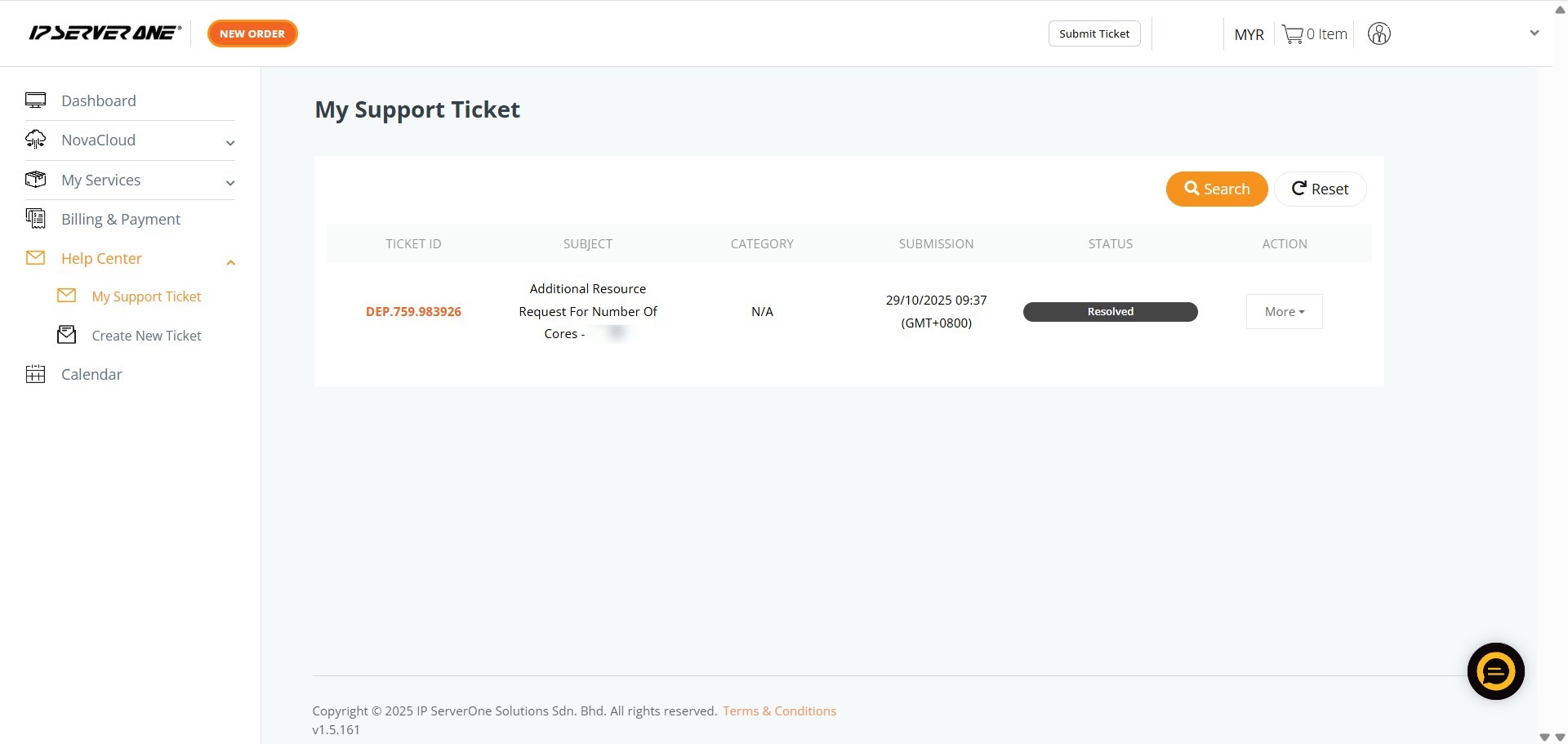Click the Dashboard monitor icon
The image size is (1568, 744).
click(35, 100)
